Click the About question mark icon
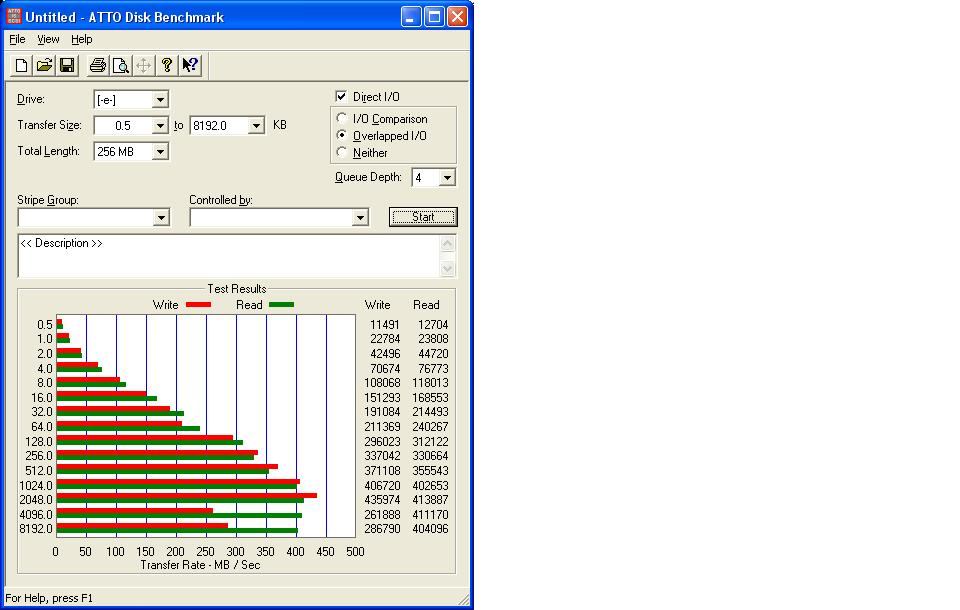960x610 pixels. coord(167,65)
